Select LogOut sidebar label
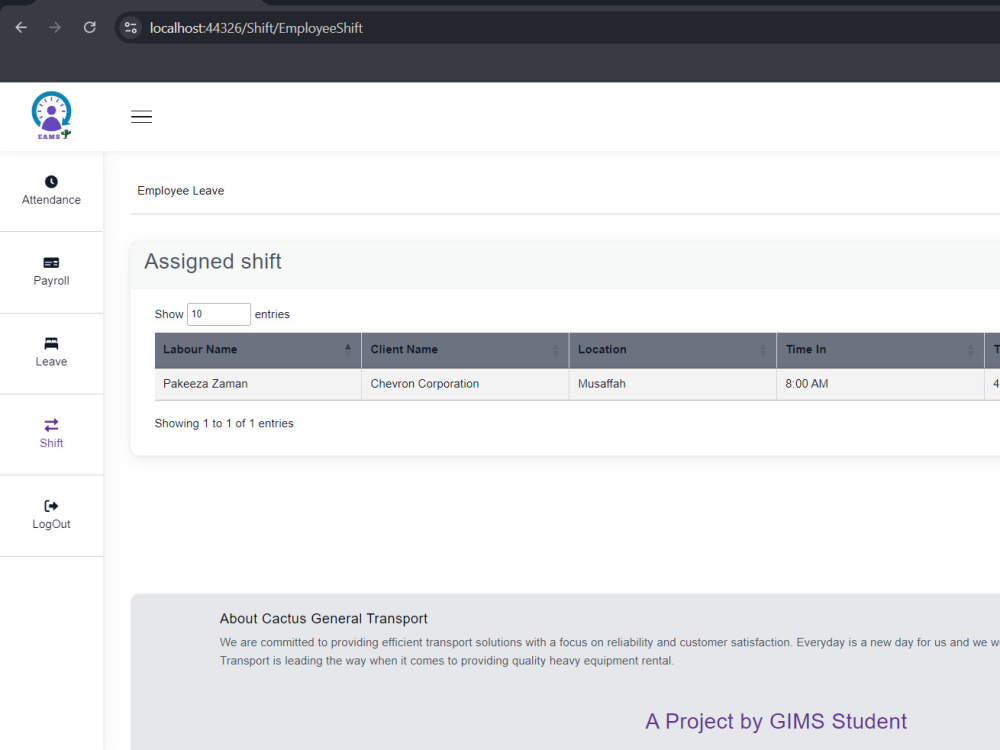The height and width of the screenshot is (750, 1000). [x=51, y=524]
